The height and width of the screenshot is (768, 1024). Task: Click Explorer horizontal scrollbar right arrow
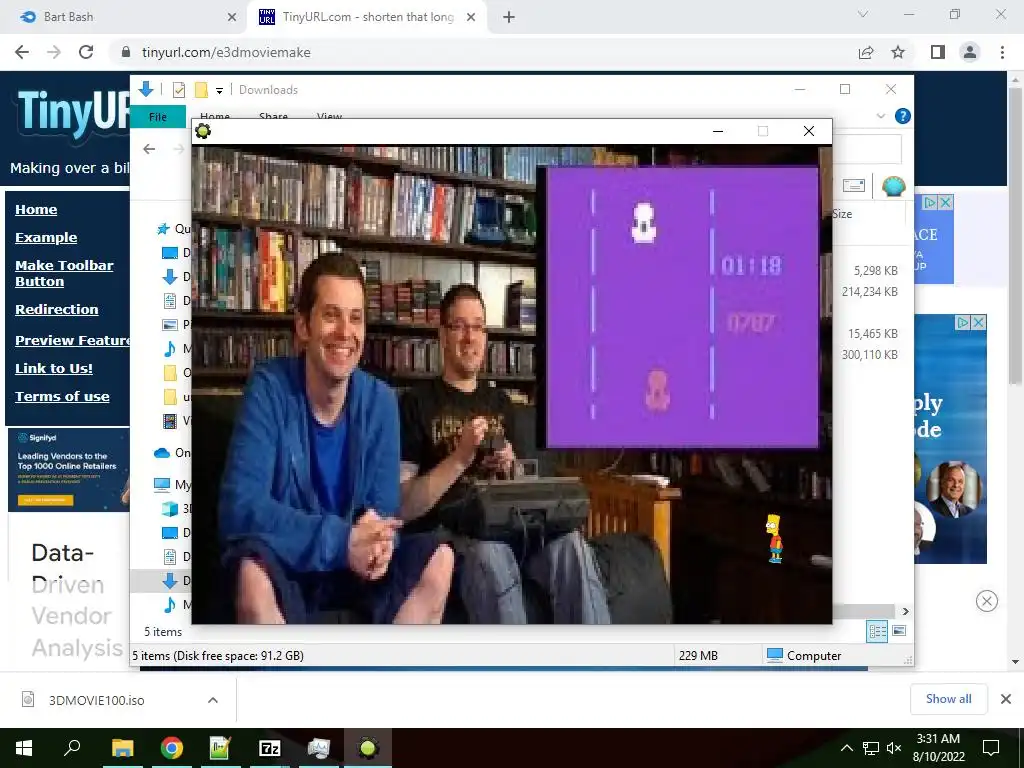point(905,611)
